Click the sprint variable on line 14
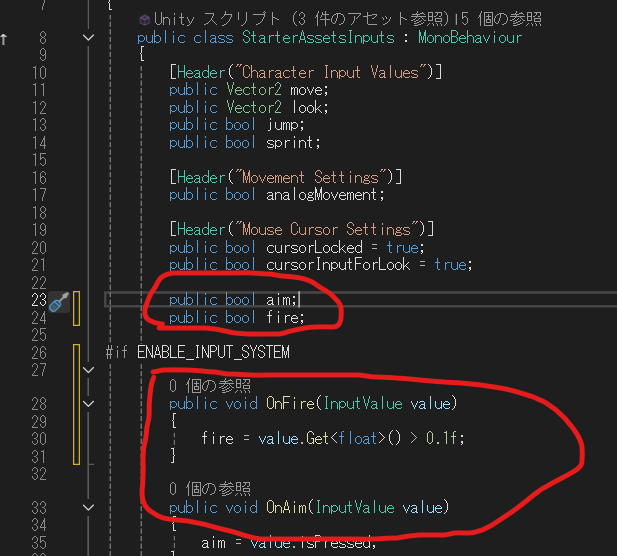This screenshot has height=556, width=617. 290,142
